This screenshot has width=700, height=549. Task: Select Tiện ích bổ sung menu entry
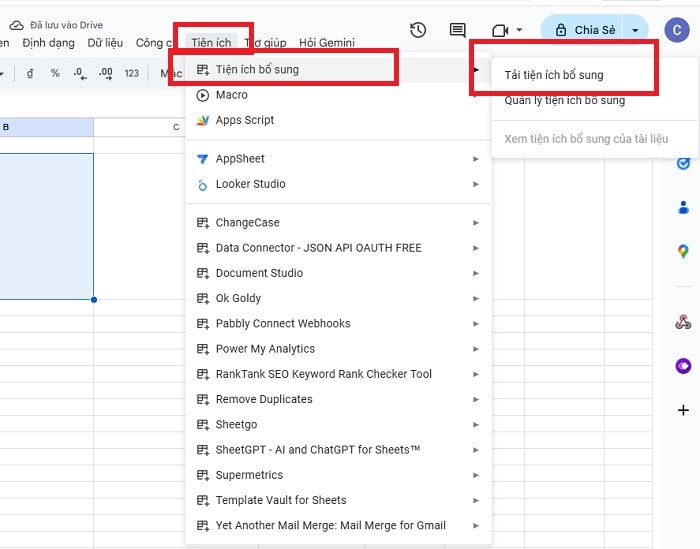tap(338, 70)
